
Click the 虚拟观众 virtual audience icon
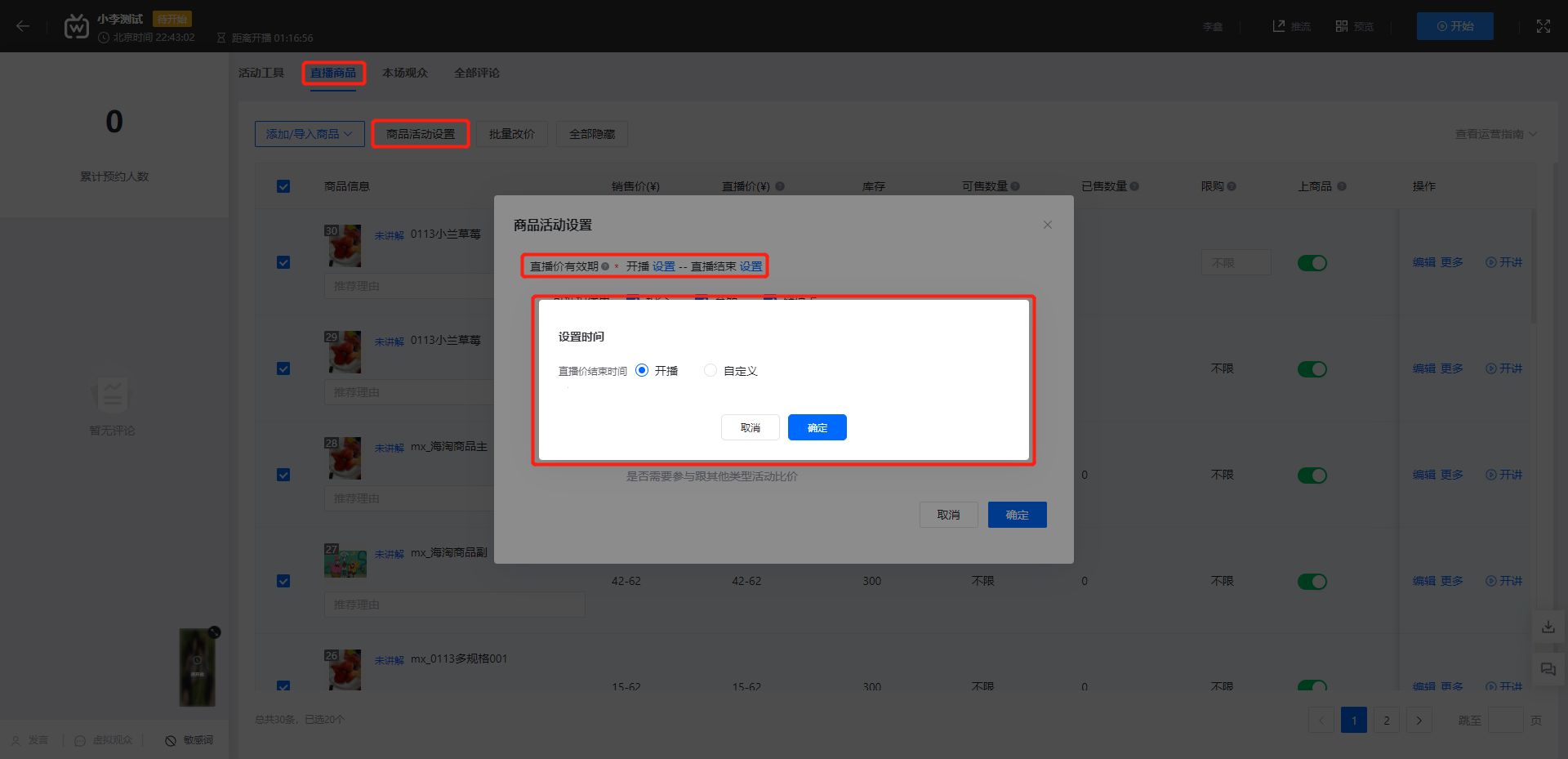[x=80, y=740]
